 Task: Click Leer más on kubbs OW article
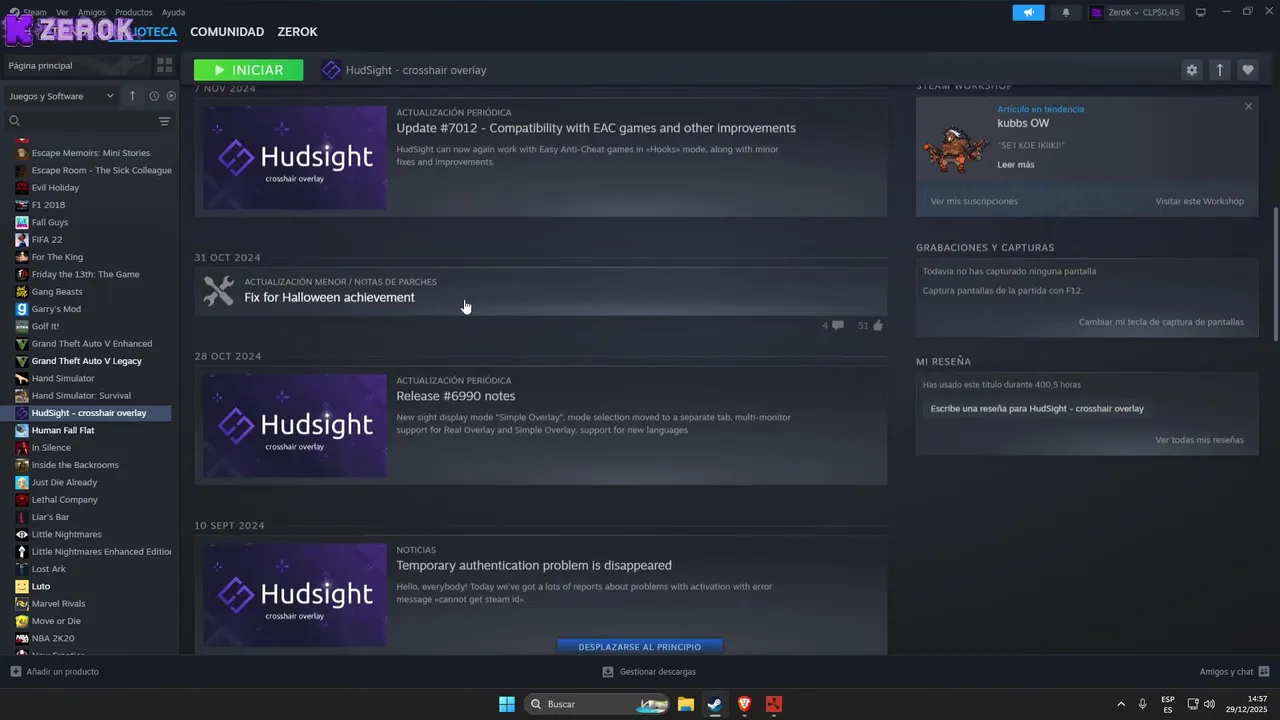click(x=1016, y=164)
